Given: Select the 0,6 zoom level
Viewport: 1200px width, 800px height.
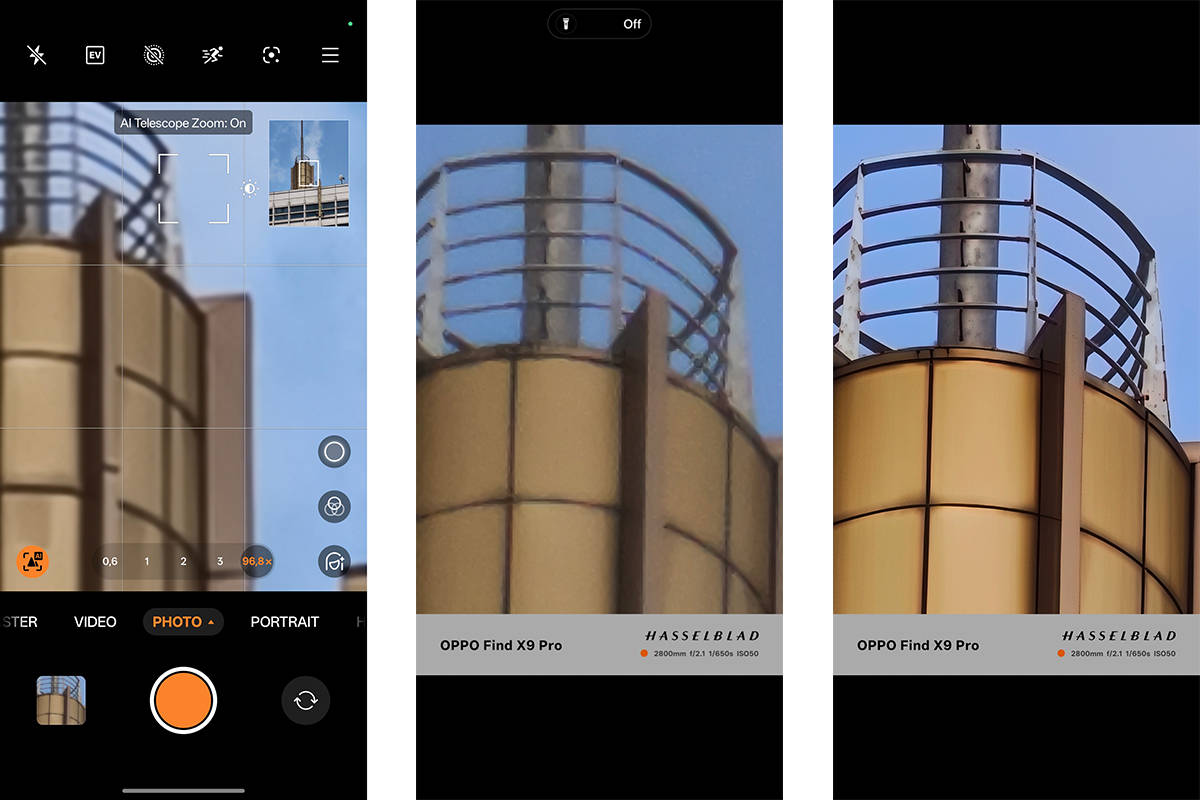Looking at the screenshot, I should (x=109, y=562).
